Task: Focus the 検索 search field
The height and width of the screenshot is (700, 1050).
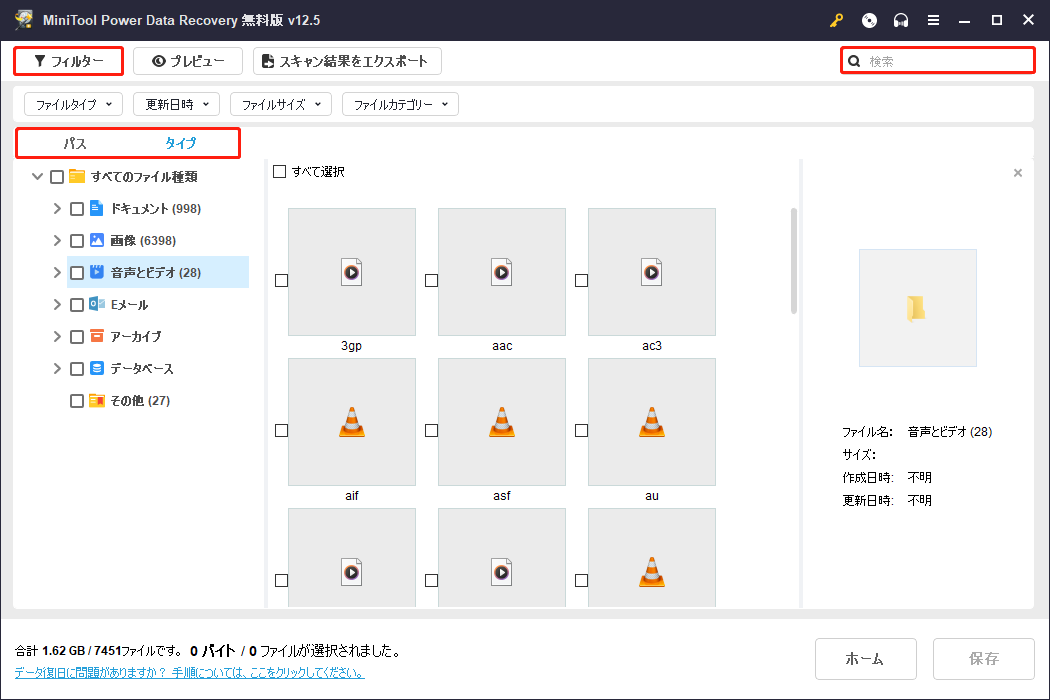Action: 938,61
